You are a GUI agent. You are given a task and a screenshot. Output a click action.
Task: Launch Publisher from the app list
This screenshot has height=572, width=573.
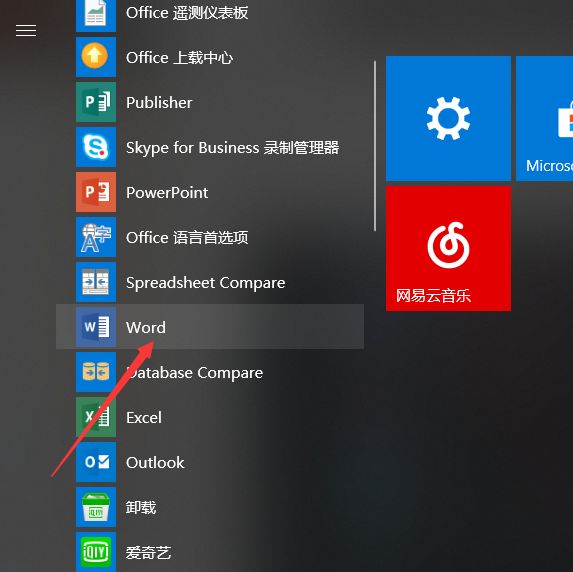click(x=159, y=103)
